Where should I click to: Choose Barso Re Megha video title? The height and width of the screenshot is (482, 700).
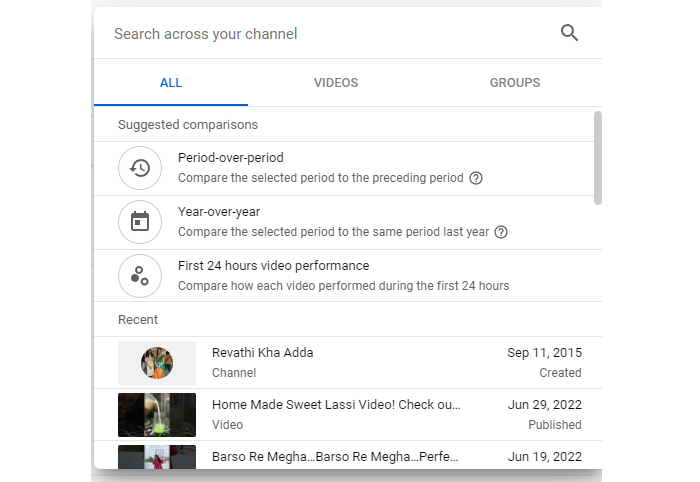[336, 457]
